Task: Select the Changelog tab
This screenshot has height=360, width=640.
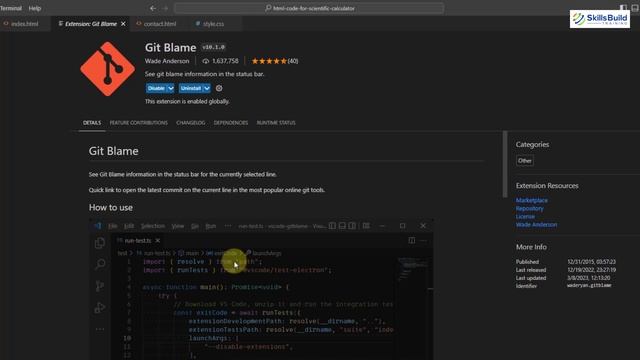Action: [191, 123]
